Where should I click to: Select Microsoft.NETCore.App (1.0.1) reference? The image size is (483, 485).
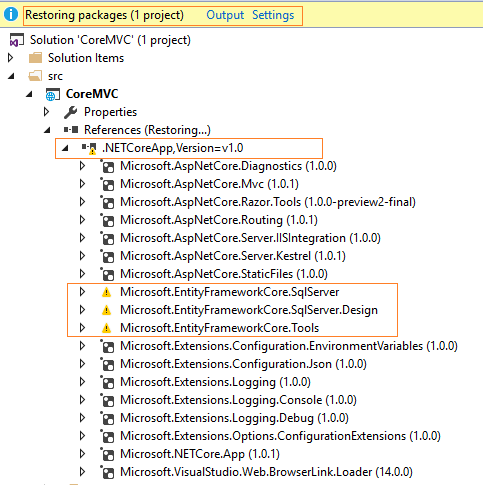(x=200, y=454)
